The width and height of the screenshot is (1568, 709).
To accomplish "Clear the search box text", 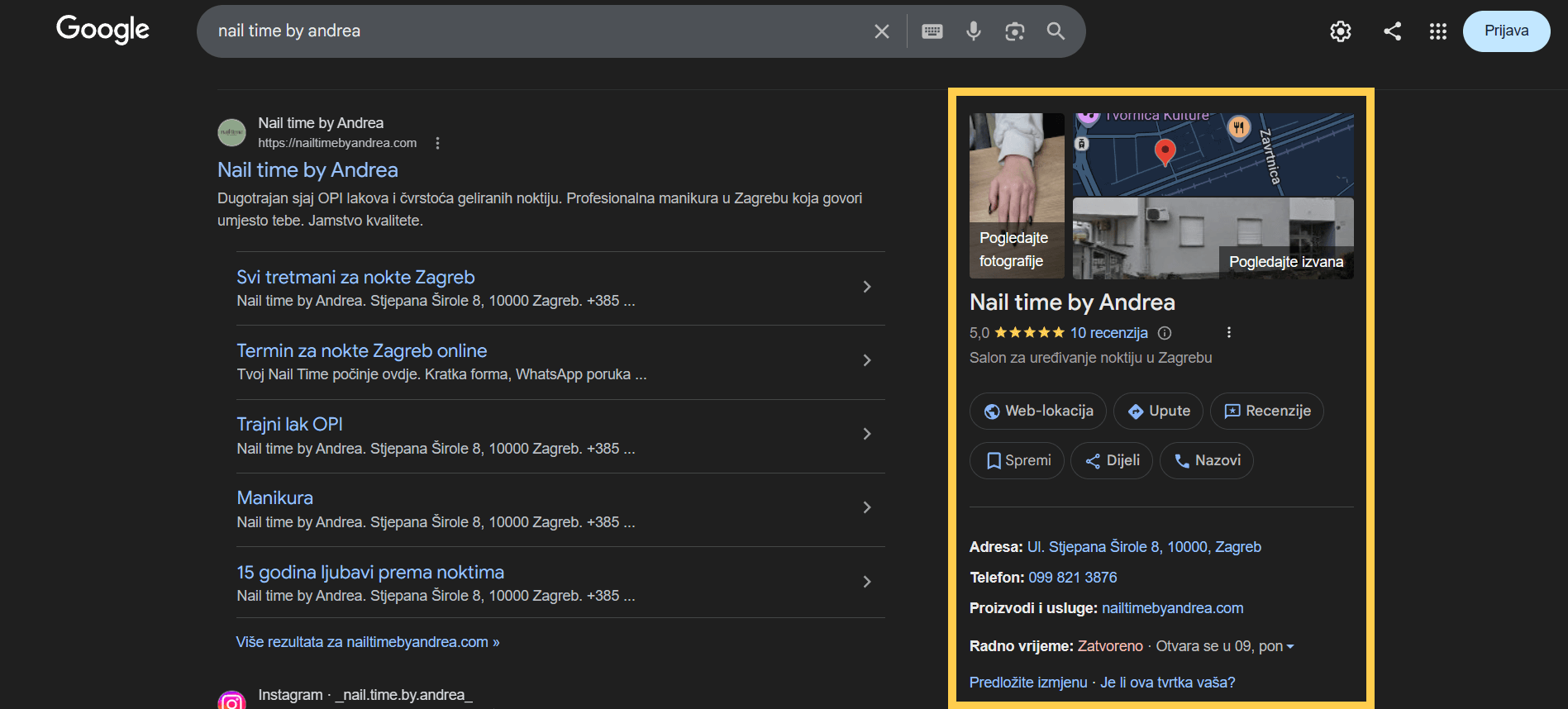I will tap(882, 31).
